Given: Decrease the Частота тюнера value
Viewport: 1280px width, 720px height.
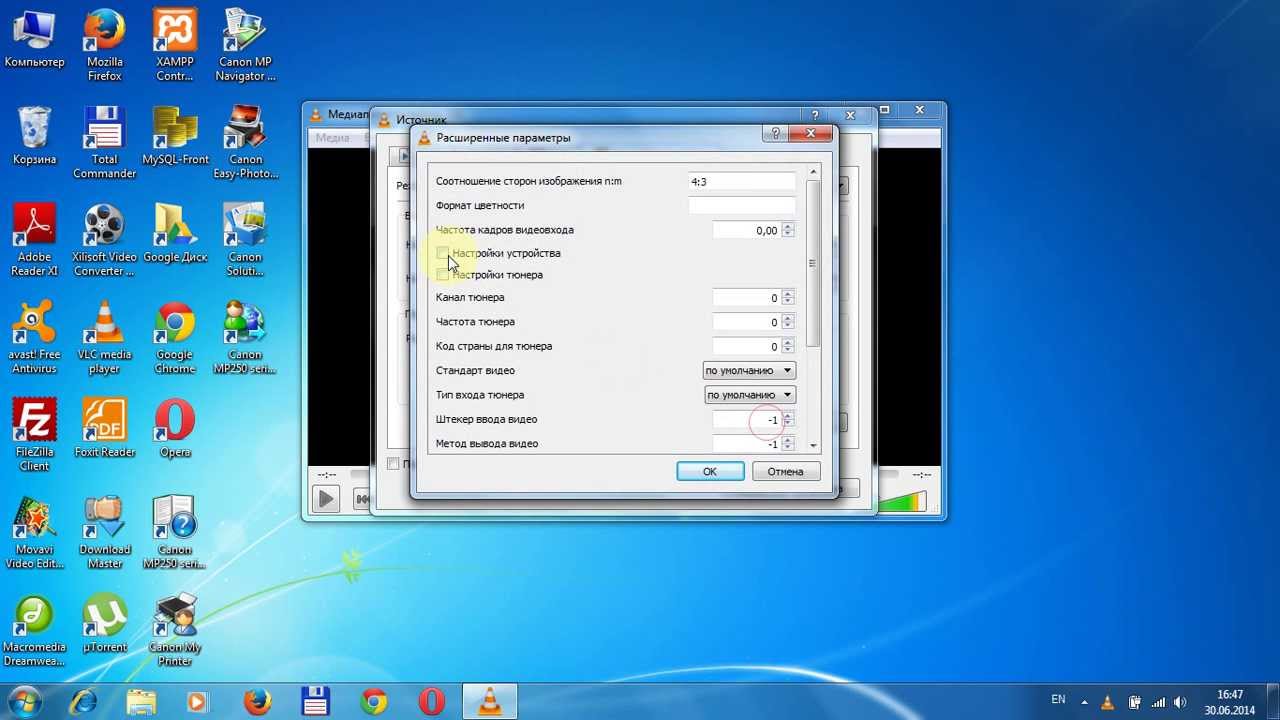Looking at the screenshot, I should tap(788, 326).
